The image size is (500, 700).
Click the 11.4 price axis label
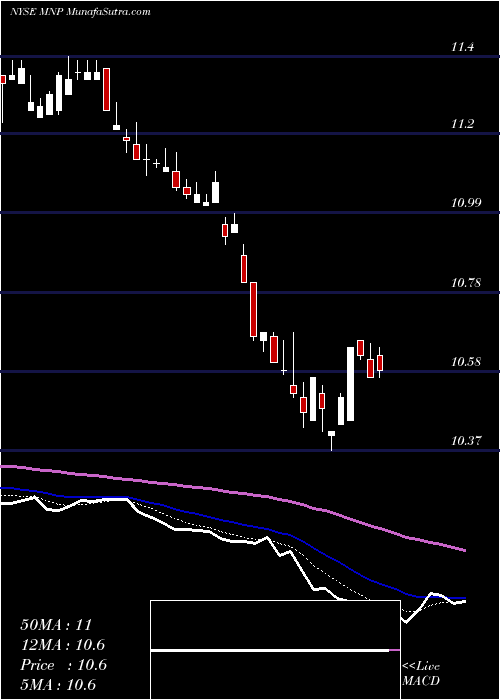pyautogui.click(x=462, y=46)
